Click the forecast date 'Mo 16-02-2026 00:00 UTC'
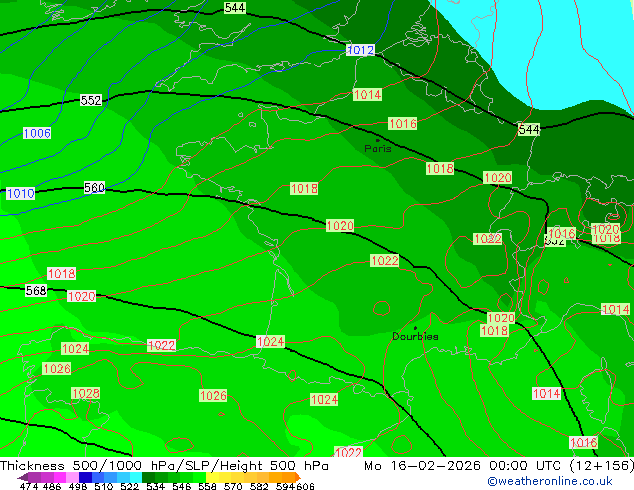The image size is (634, 490). coord(464,466)
